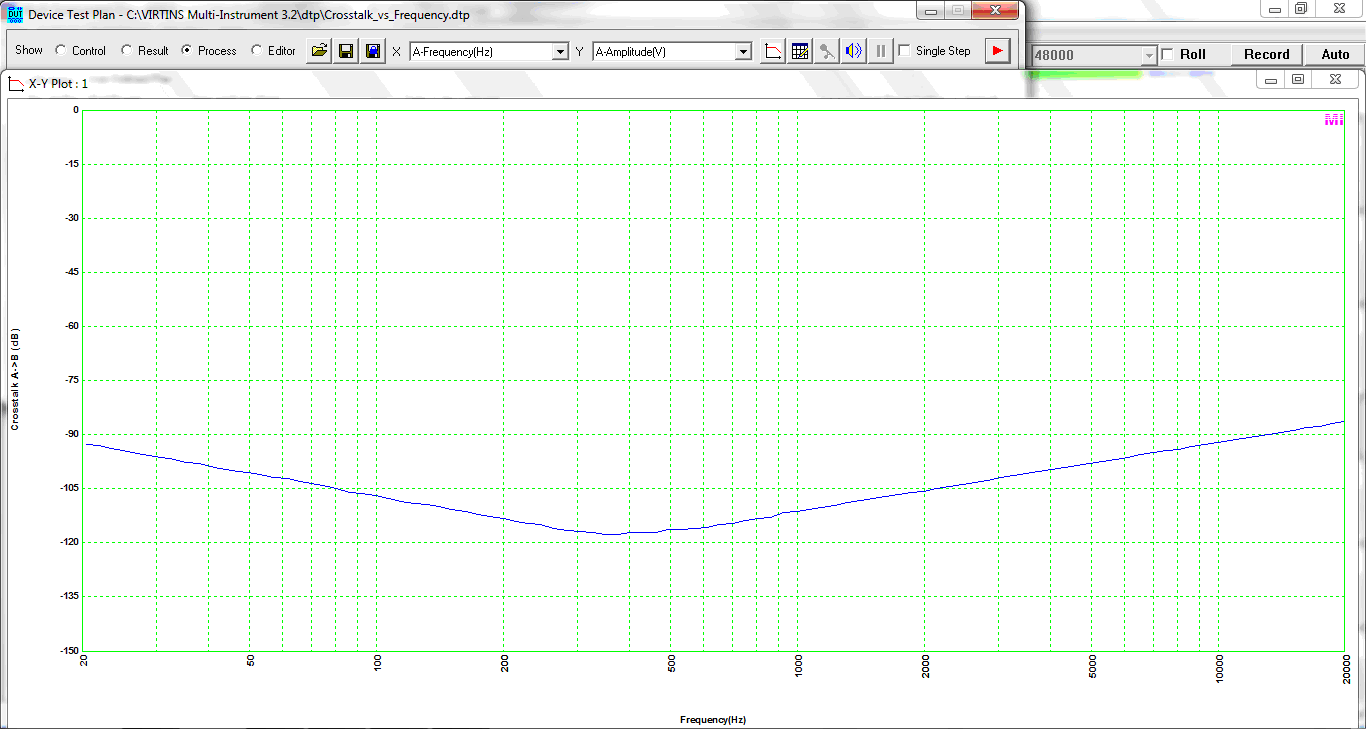
Task: Enable the Single Step checkbox
Action: click(905, 51)
